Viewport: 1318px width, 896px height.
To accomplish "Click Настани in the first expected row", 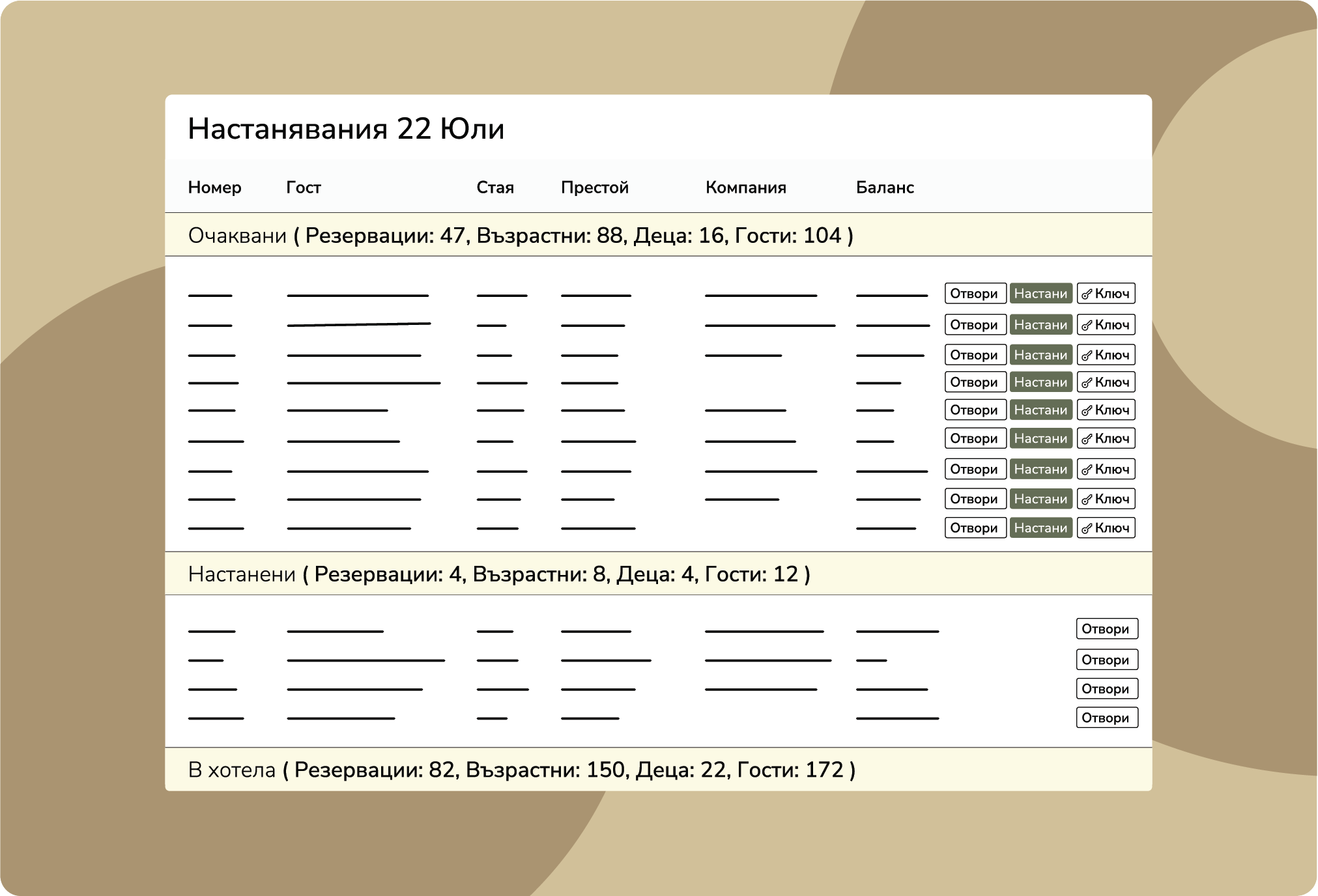I will point(1040,294).
